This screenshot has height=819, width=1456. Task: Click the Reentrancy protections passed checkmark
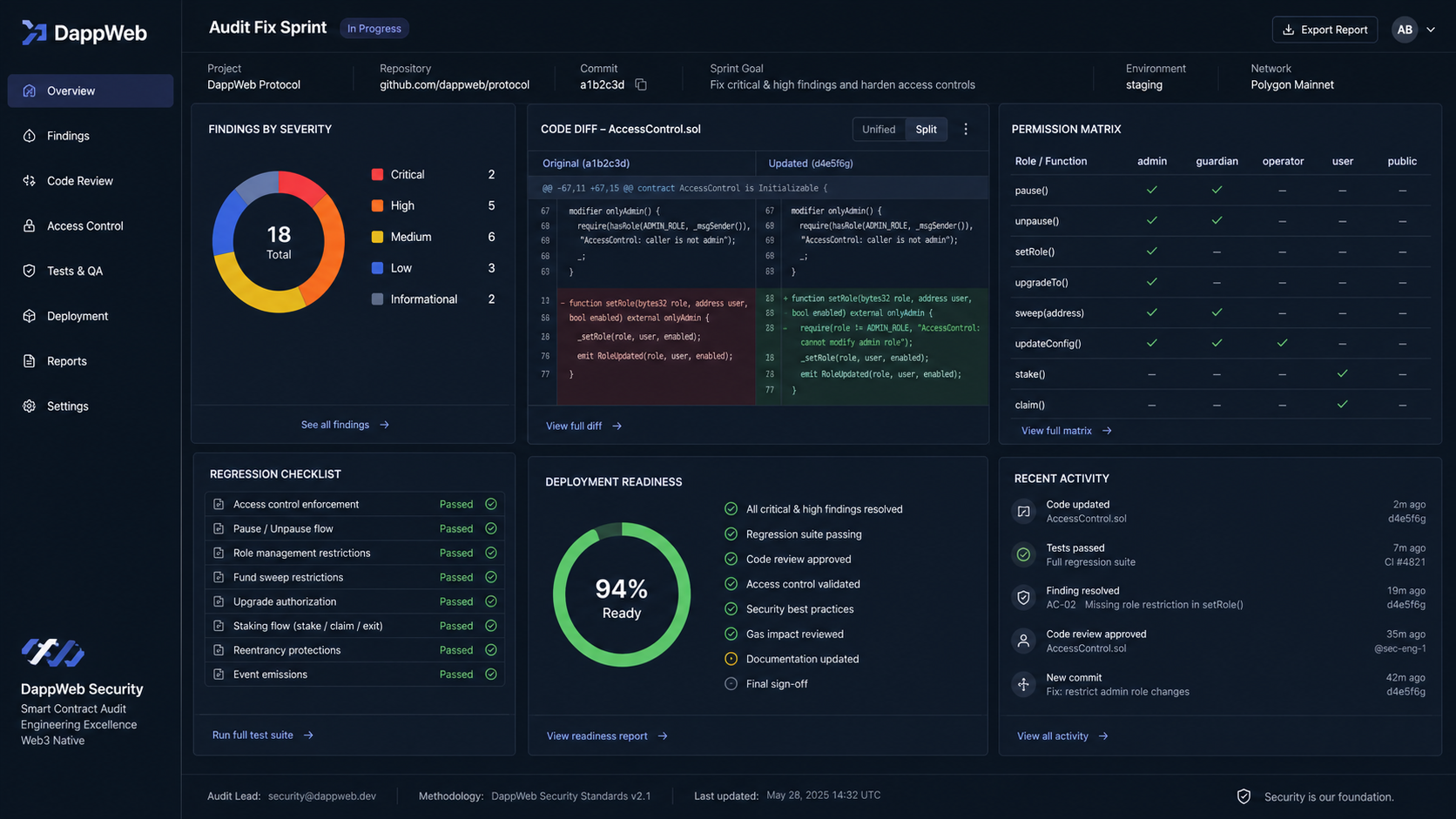click(x=491, y=650)
